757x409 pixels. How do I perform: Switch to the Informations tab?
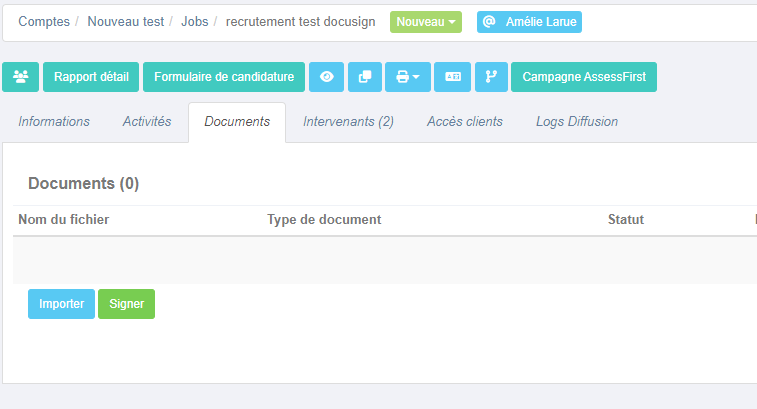click(54, 121)
